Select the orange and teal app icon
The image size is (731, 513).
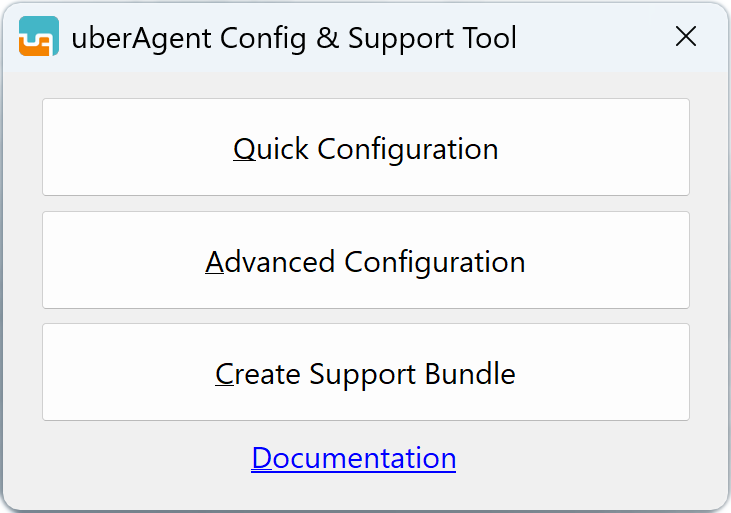pos(39,38)
